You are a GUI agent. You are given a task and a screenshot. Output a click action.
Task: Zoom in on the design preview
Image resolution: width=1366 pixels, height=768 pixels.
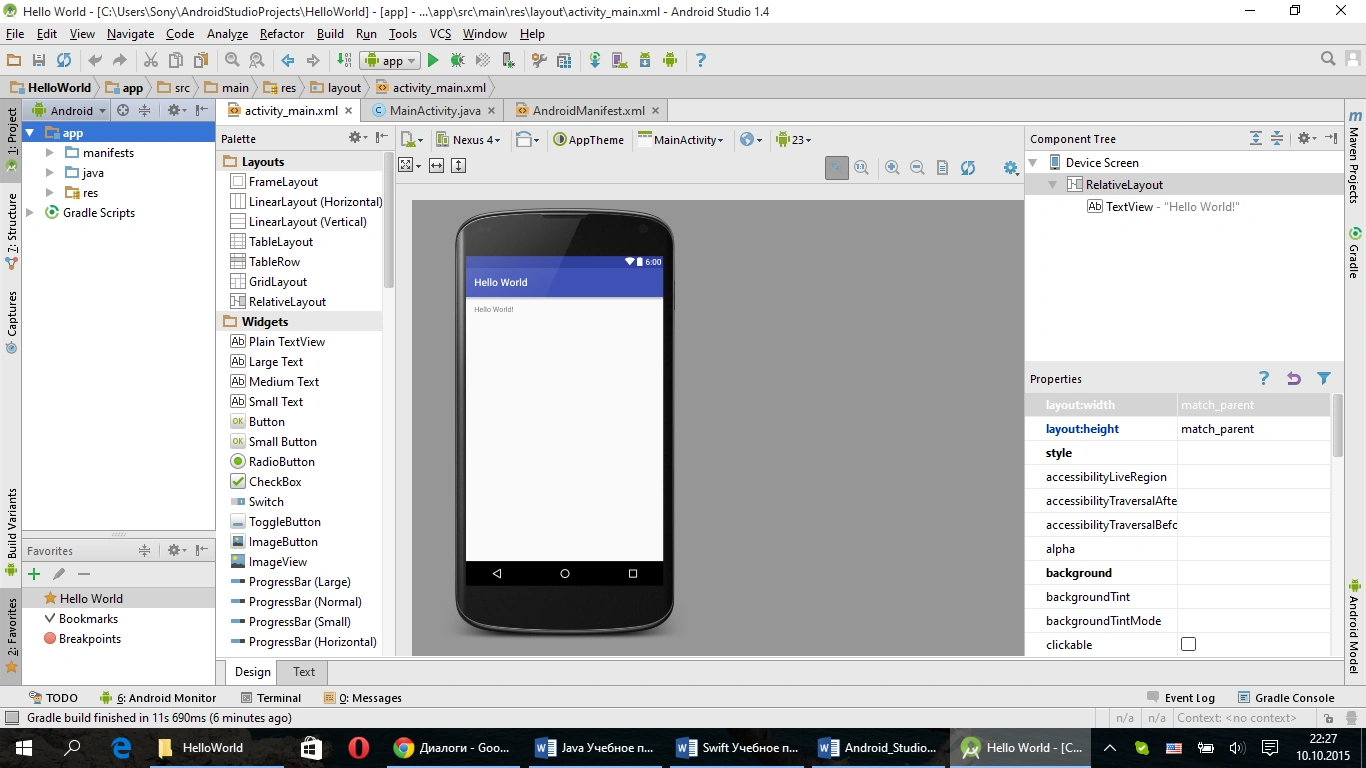(892, 168)
